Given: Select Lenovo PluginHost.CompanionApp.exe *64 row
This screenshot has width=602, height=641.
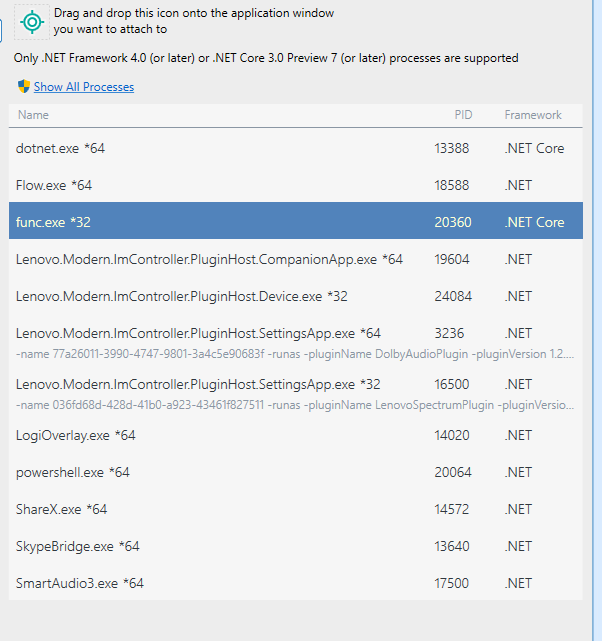Looking at the screenshot, I should (x=296, y=259).
